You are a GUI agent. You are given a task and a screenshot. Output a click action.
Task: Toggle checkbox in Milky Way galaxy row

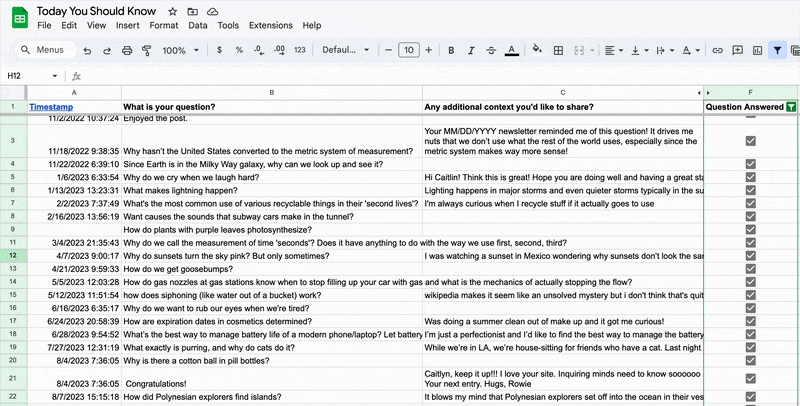(x=751, y=164)
